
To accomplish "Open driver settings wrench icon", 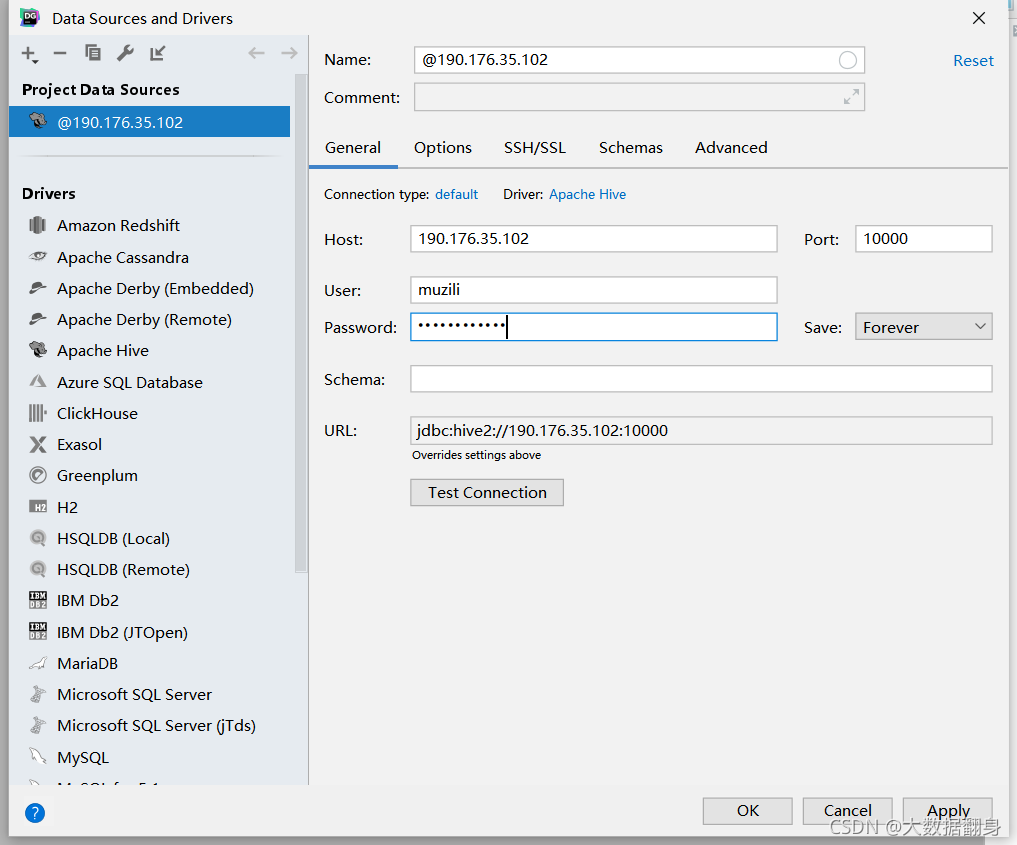I will click(x=125, y=53).
